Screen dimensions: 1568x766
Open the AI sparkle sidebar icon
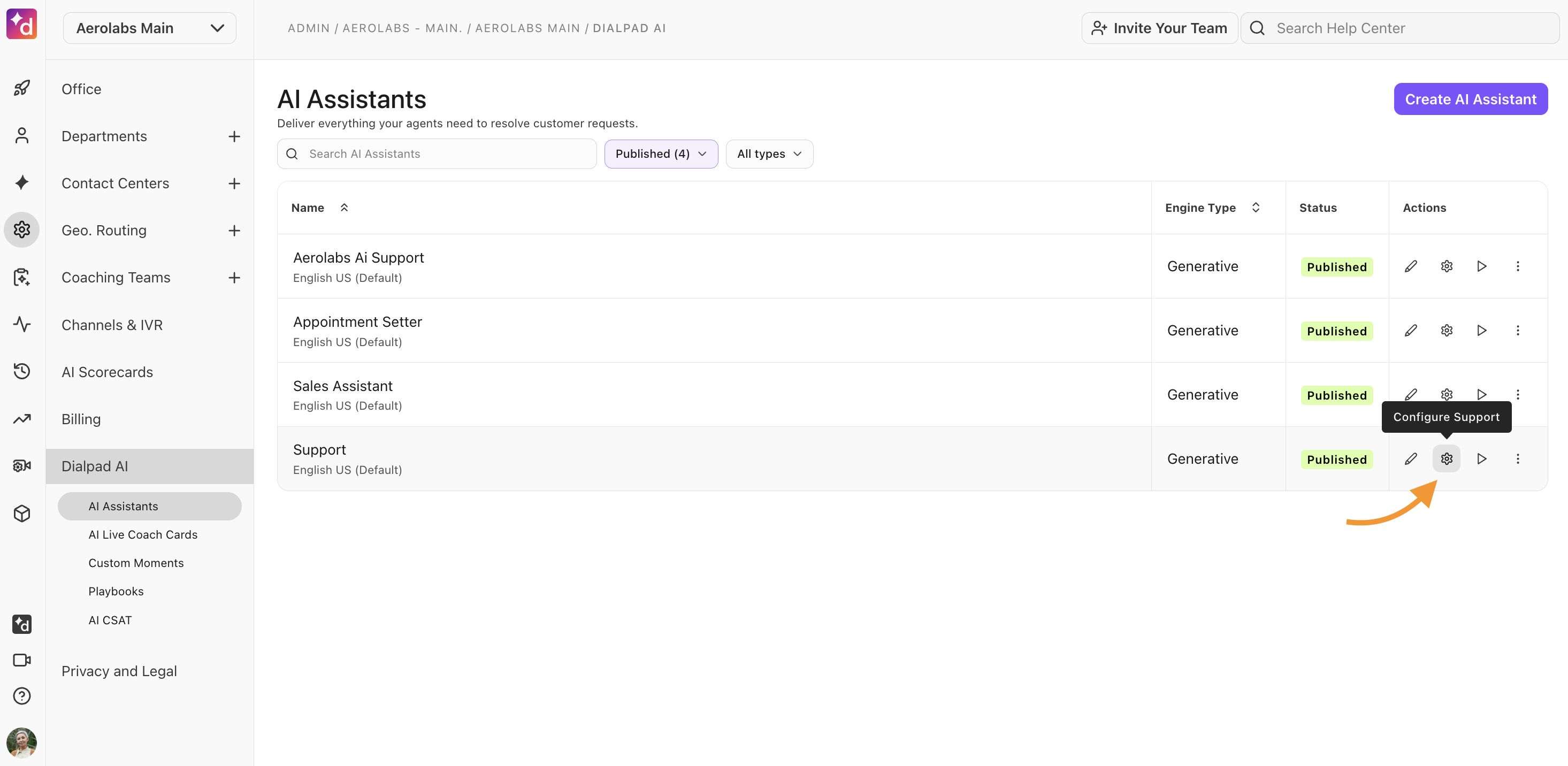coord(22,182)
